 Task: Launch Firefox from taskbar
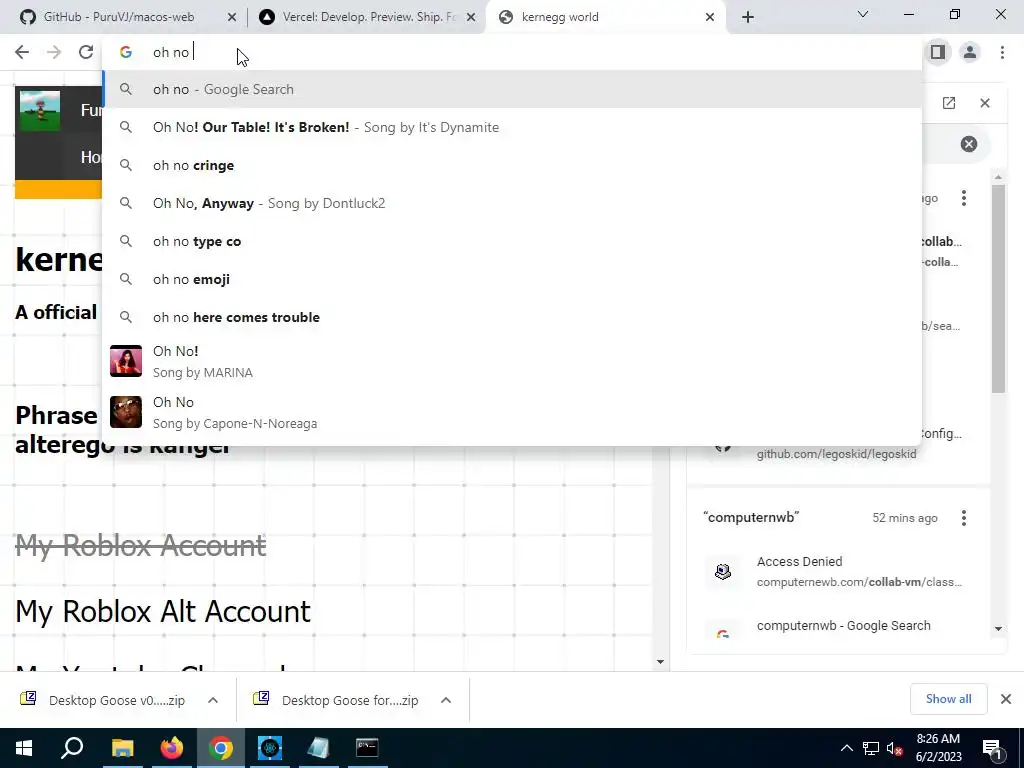click(x=172, y=748)
